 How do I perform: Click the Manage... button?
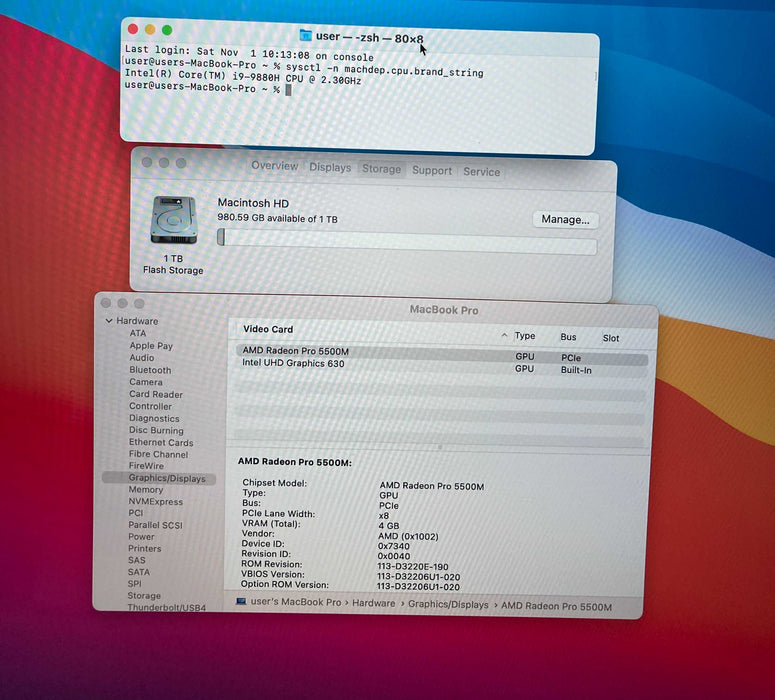[565, 219]
